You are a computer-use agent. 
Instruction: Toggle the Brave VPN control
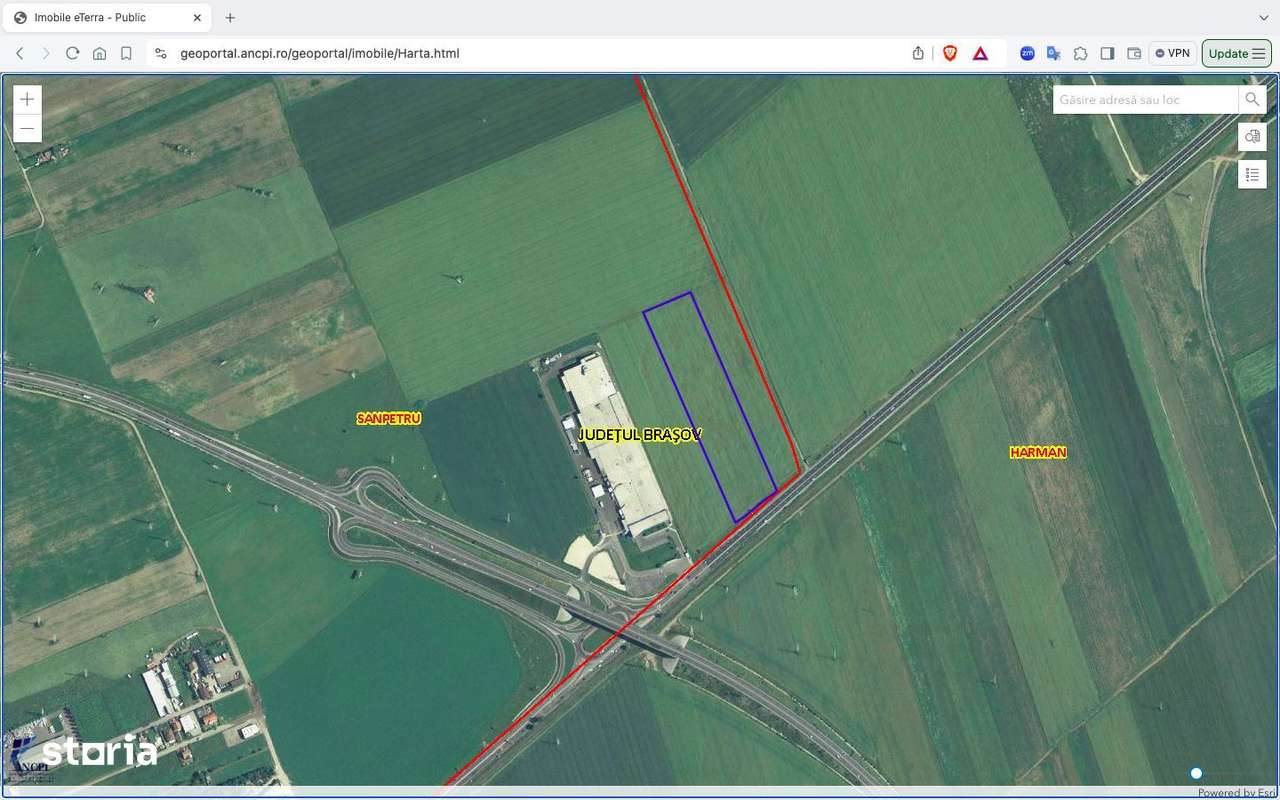coord(1171,53)
